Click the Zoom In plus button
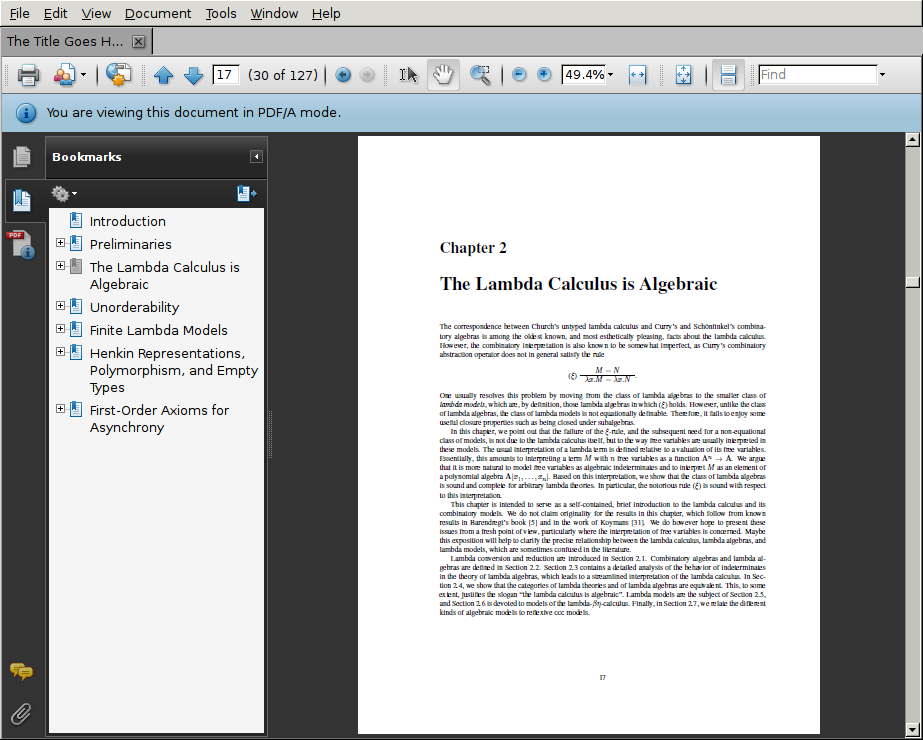923x740 pixels. (x=544, y=75)
